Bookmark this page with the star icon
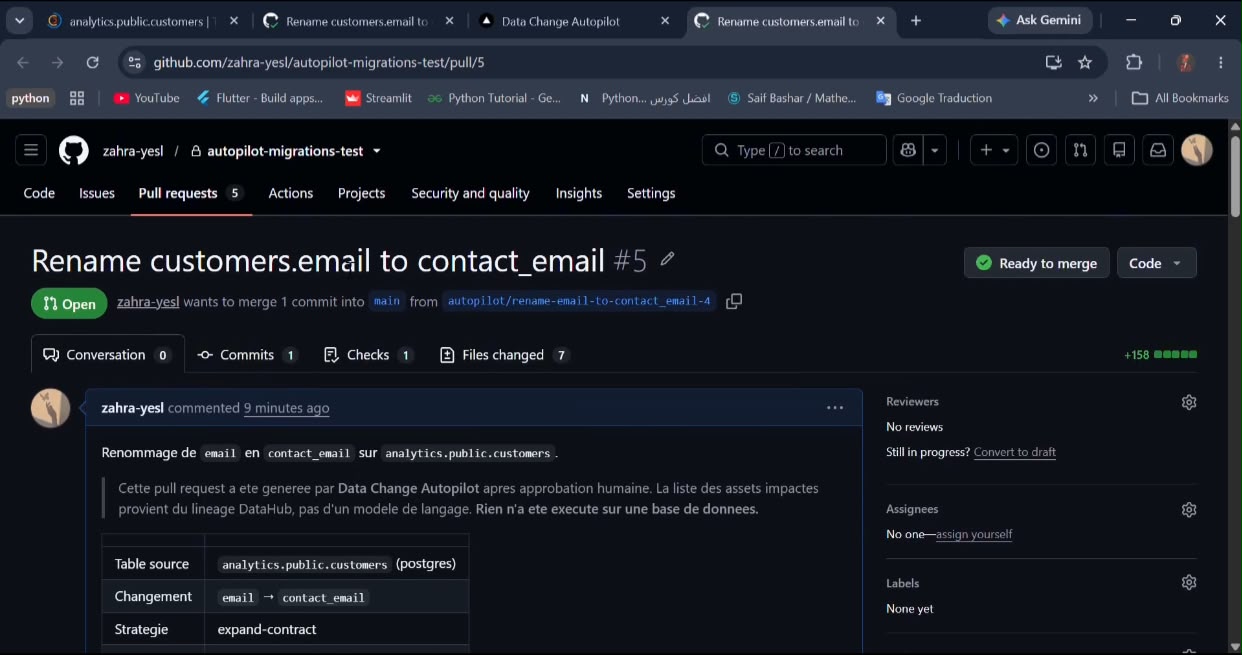 1085,62
